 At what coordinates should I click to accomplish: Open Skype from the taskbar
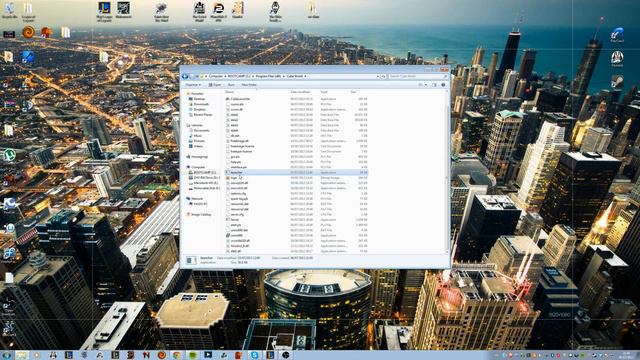[255, 355]
